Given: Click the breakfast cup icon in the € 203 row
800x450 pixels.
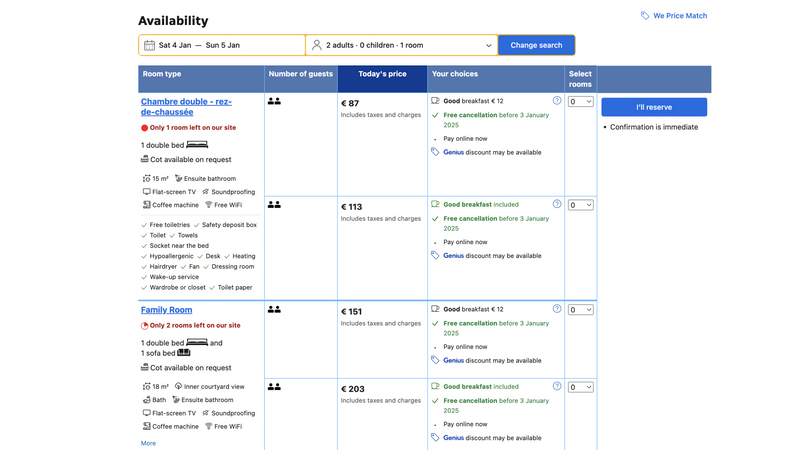Looking at the screenshot, I should pos(435,386).
